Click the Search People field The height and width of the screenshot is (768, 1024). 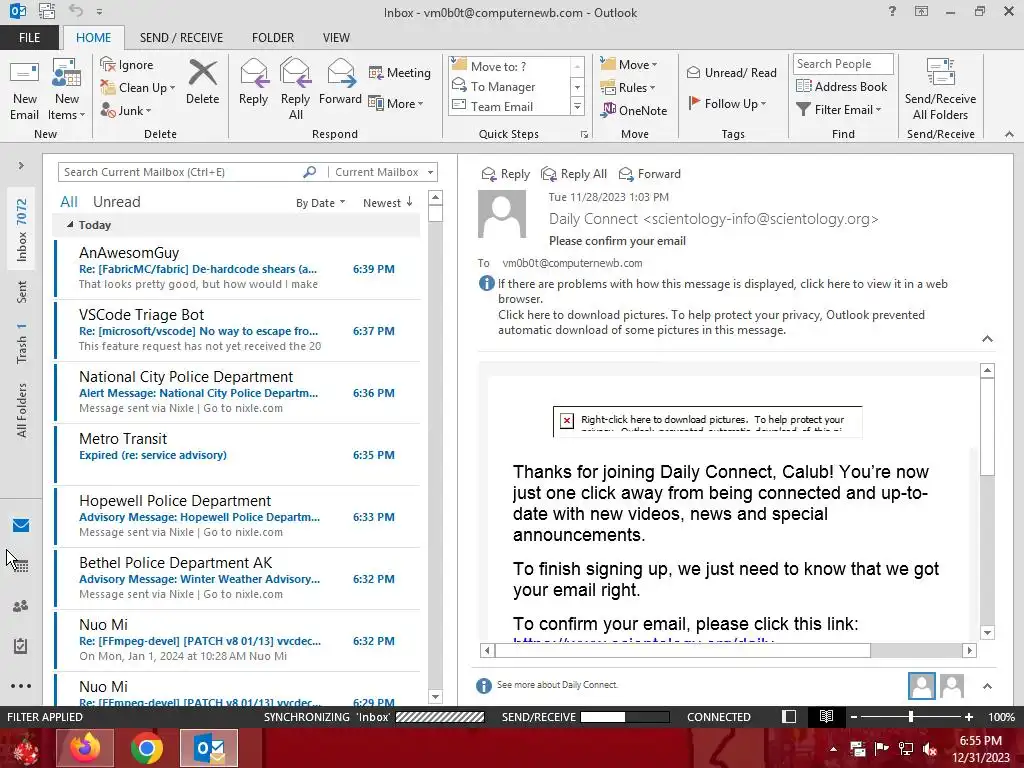(x=843, y=64)
